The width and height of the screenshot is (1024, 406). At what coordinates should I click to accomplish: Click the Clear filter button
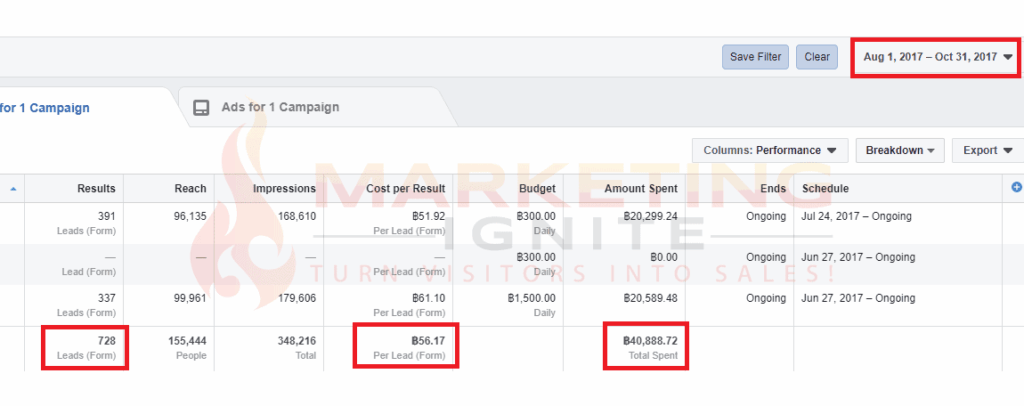coord(817,57)
